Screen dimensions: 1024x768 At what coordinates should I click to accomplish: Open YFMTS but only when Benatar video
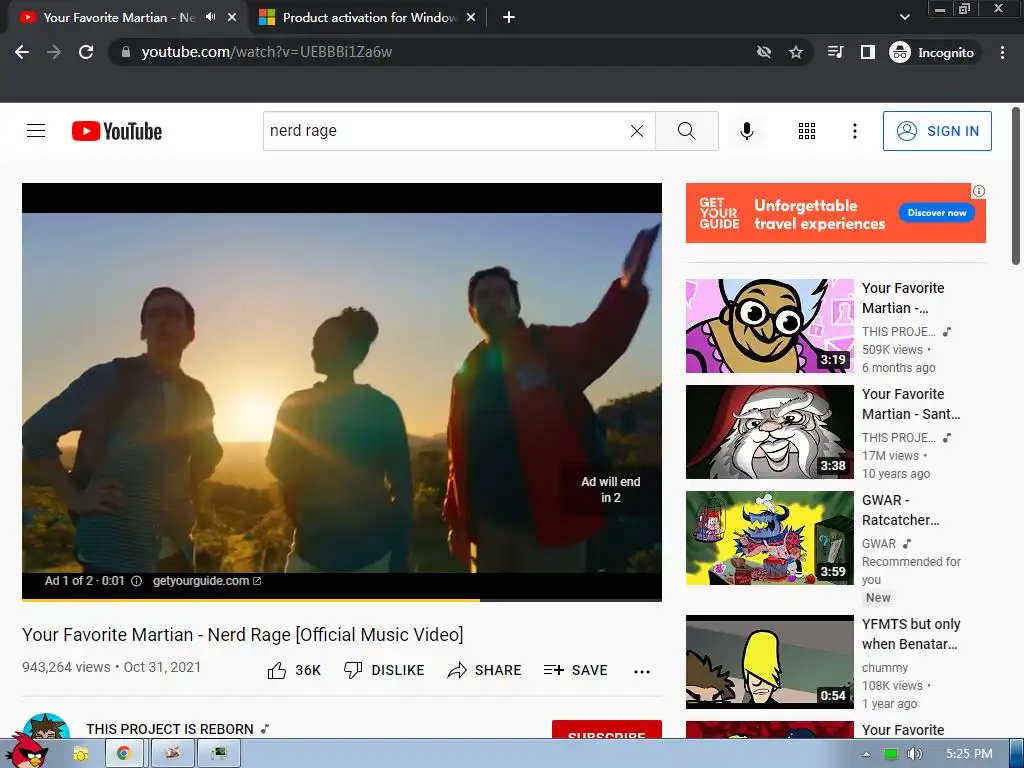pos(769,662)
